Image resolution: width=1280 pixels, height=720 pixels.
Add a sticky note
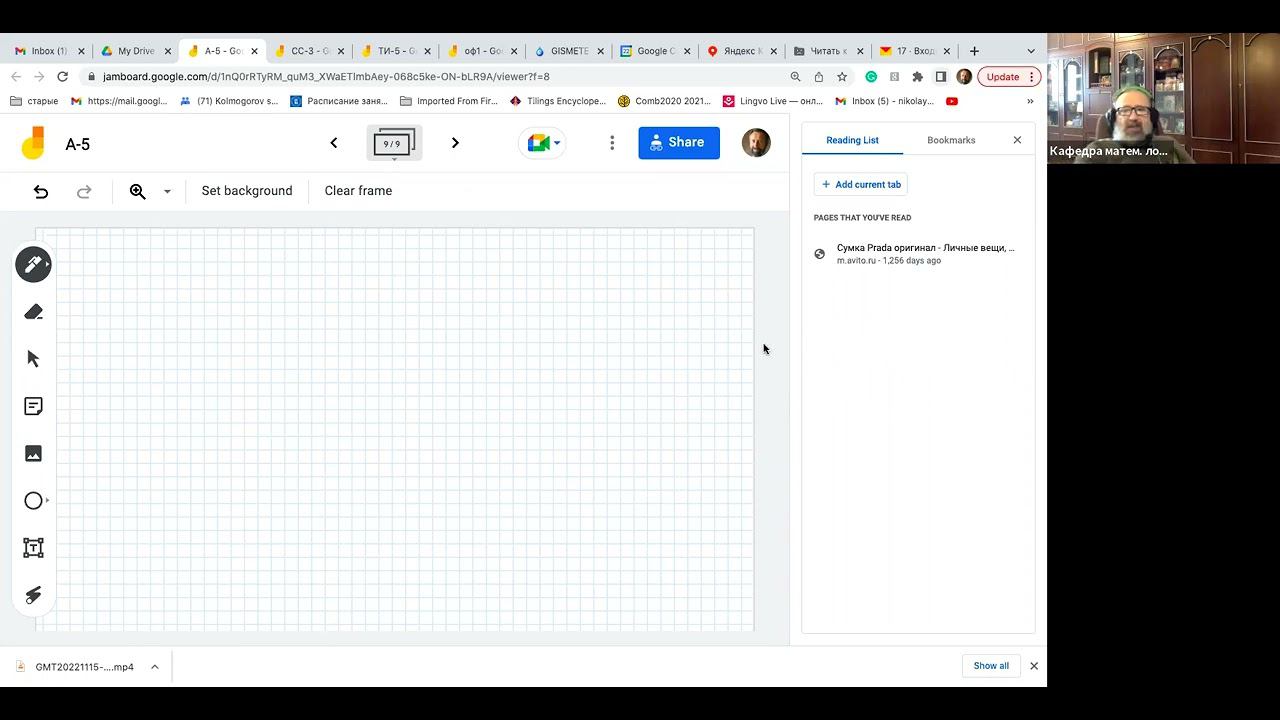tap(33, 406)
